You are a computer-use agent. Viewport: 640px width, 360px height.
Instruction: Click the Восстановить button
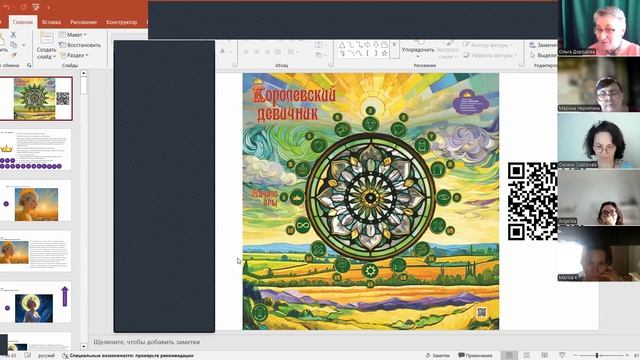pos(80,45)
